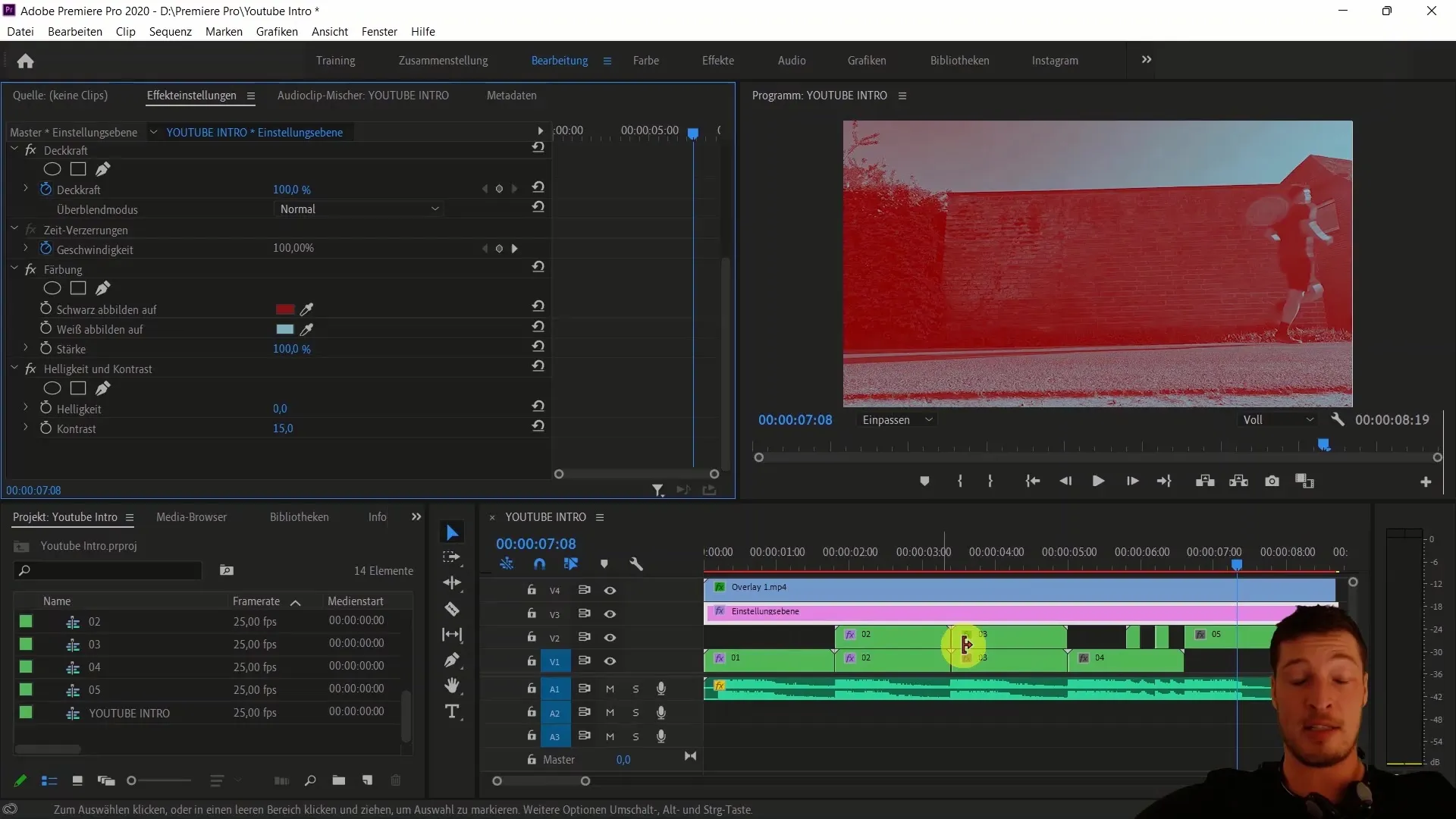The width and height of the screenshot is (1456, 819).
Task: Select YOUTUBE INTRO sequence in project list
Action: click(x=130, y=714)
